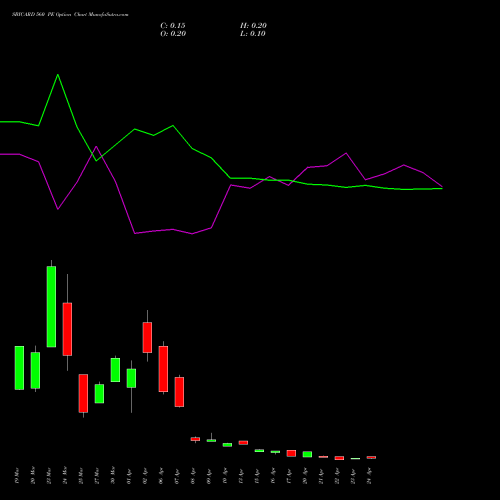Click the high value H: 0.20
The image size is (500, 500).
pos(253,26)
